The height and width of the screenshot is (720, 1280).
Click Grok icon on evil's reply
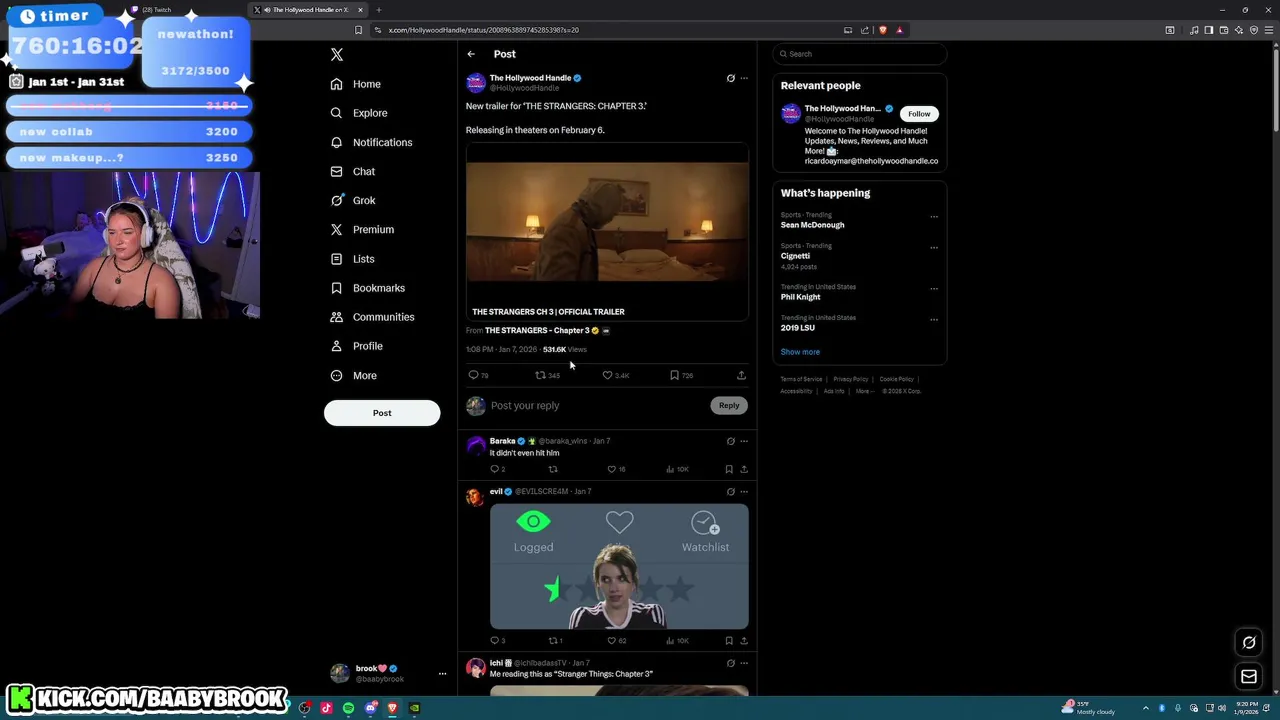pyautogui.click(x=730, y=492)
